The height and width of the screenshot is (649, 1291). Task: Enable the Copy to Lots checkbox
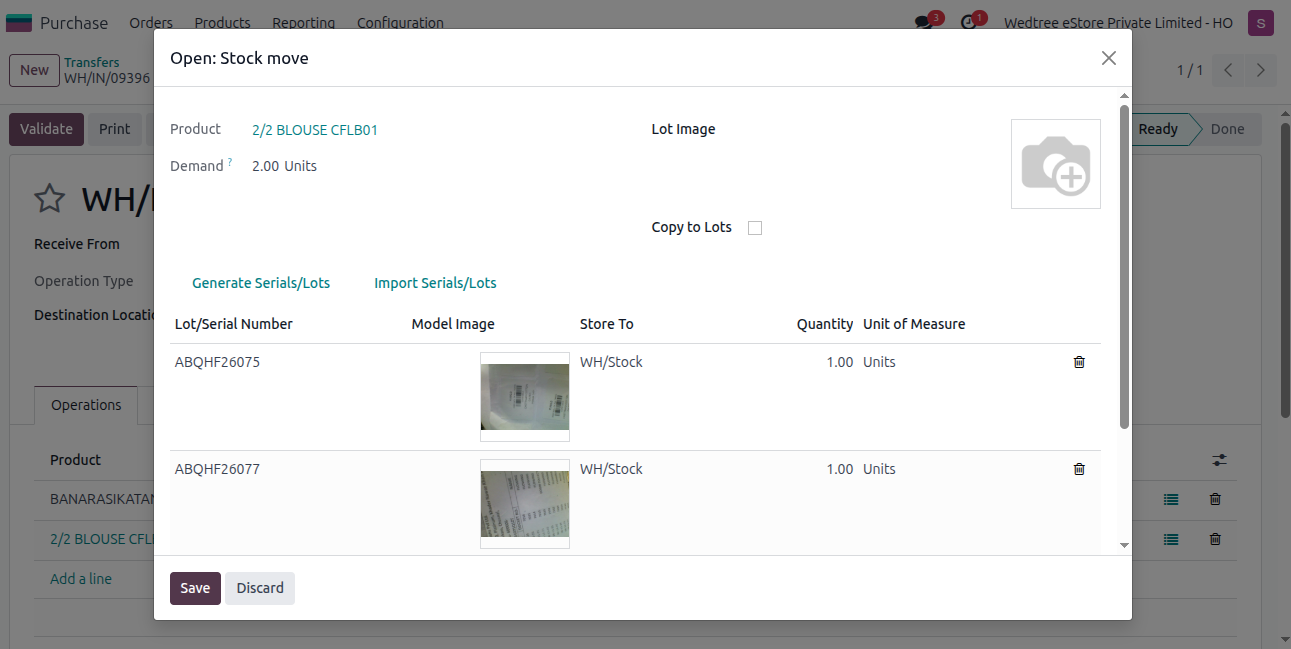click(755, 228)
